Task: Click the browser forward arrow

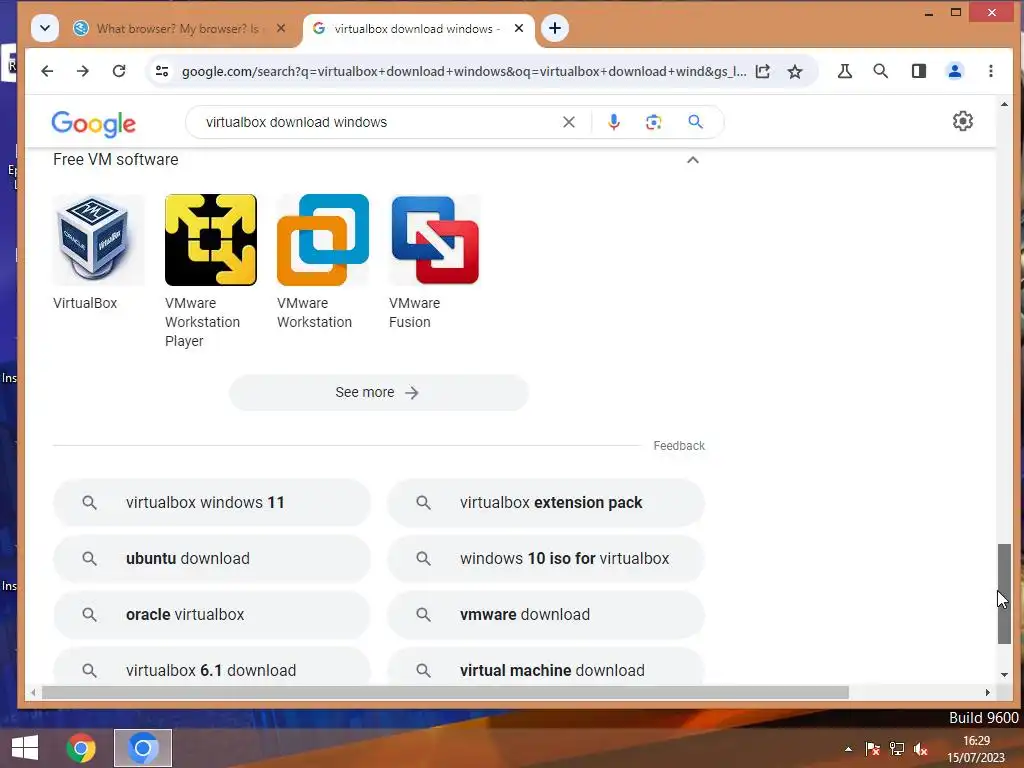Action: tap(82, 71)
